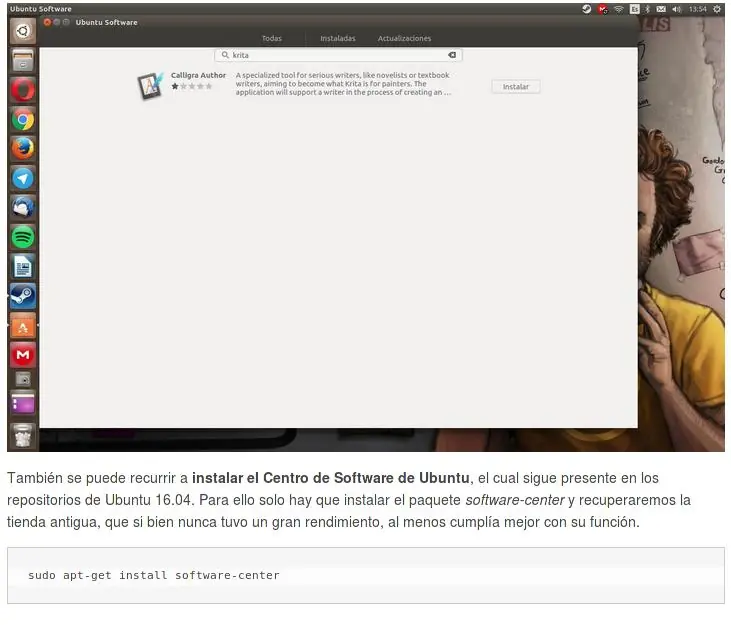
Task: Open Telegram from the dock
Action: pyautogui.click(x=22, y=178)
